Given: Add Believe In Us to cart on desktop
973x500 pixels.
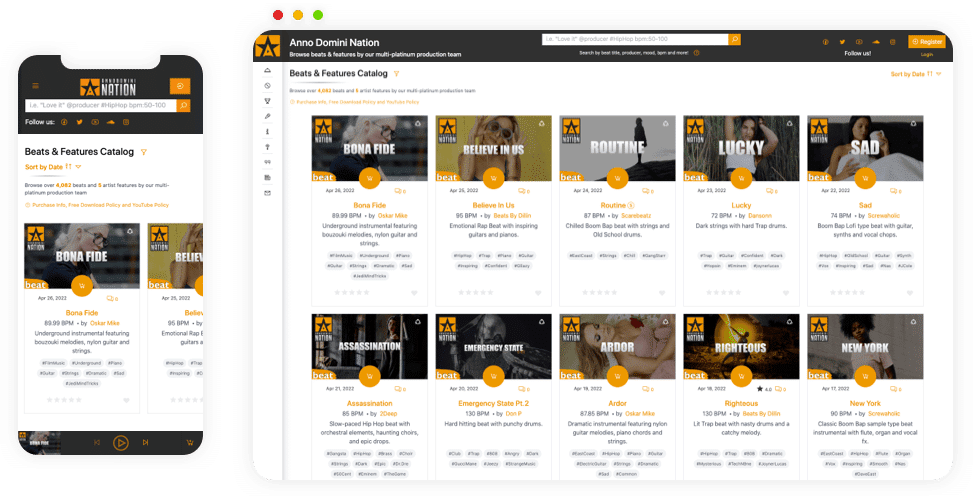Looking at the screenshot, I should click(493, 178).
